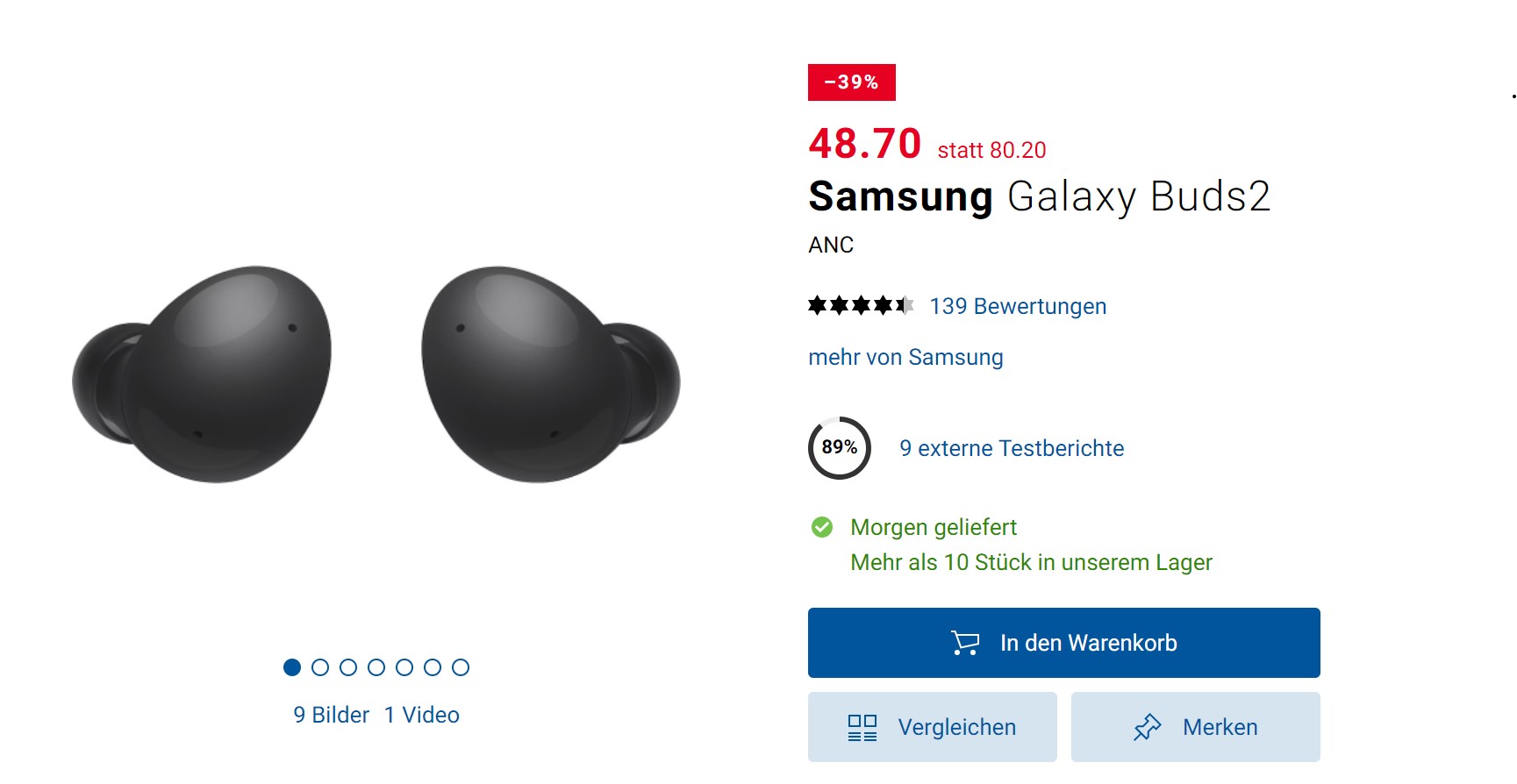This screenshot has width=1517, height=784.
Task: Click the pin icon on Merken
Action: (1147, 727)
